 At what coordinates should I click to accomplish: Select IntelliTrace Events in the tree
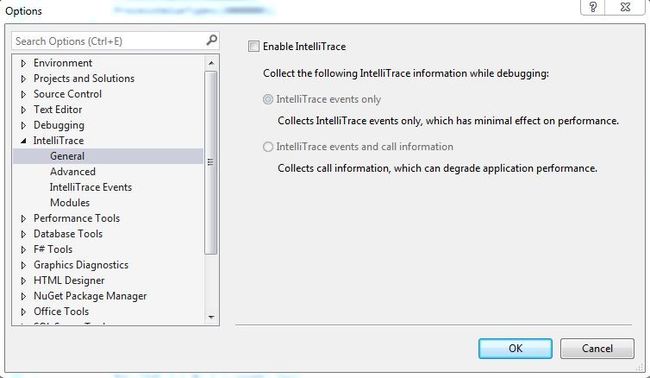click(x=91, y=187)
